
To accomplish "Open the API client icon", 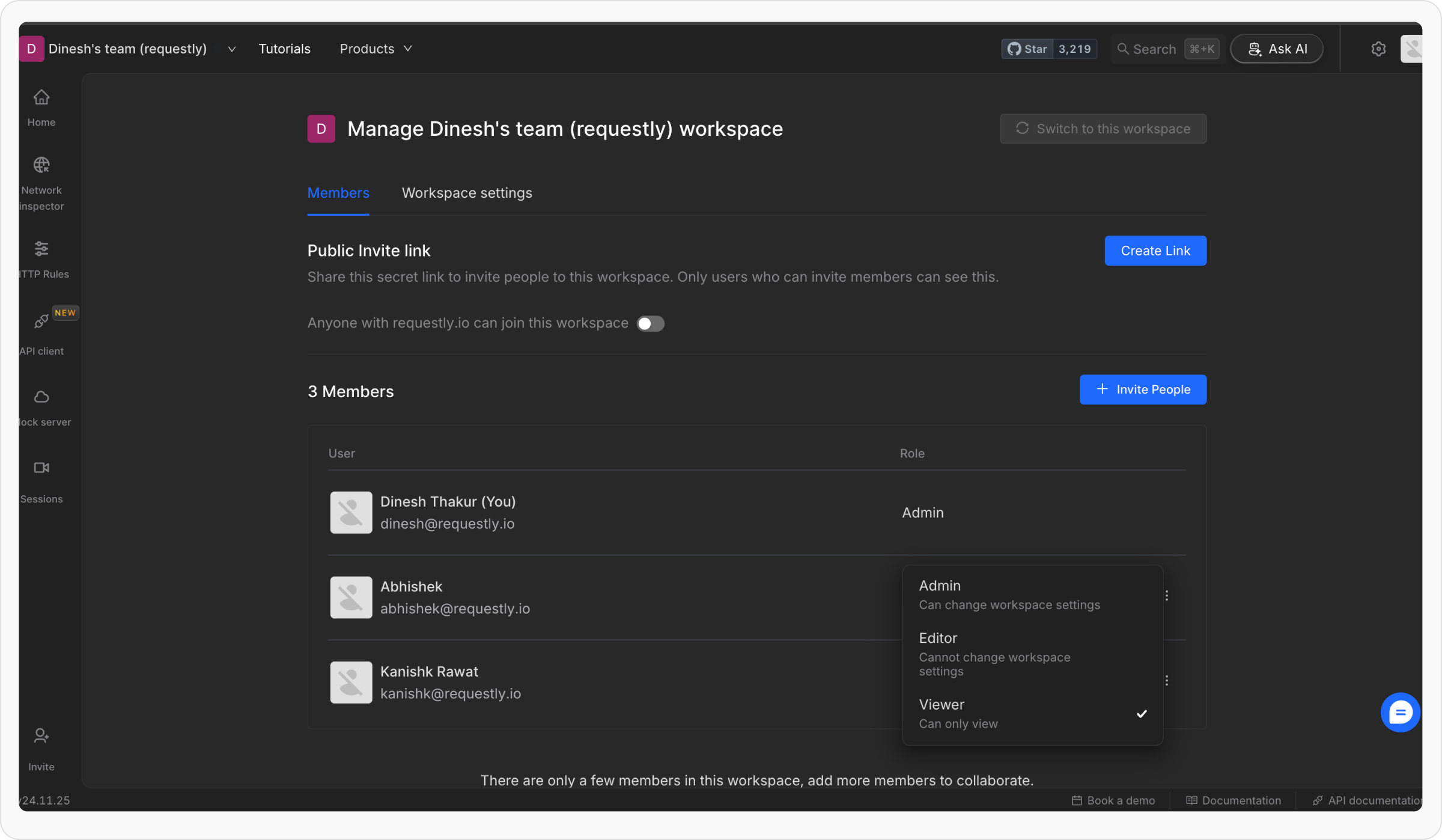I will (41, 321).
